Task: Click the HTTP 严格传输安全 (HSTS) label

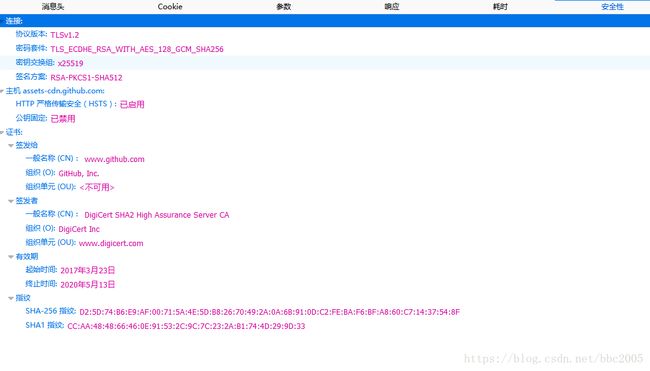Action: pos(66,104)
